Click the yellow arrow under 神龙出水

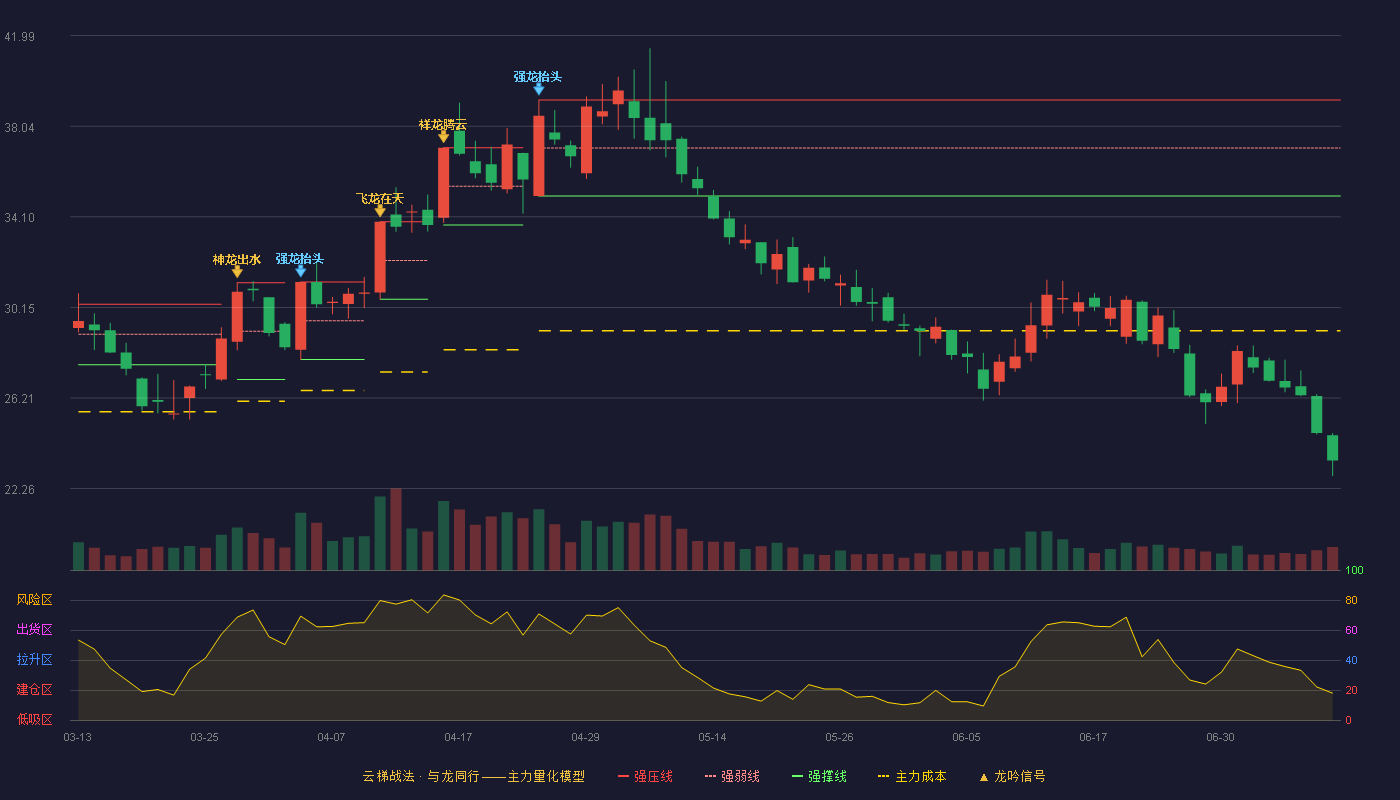coord(237,271)
